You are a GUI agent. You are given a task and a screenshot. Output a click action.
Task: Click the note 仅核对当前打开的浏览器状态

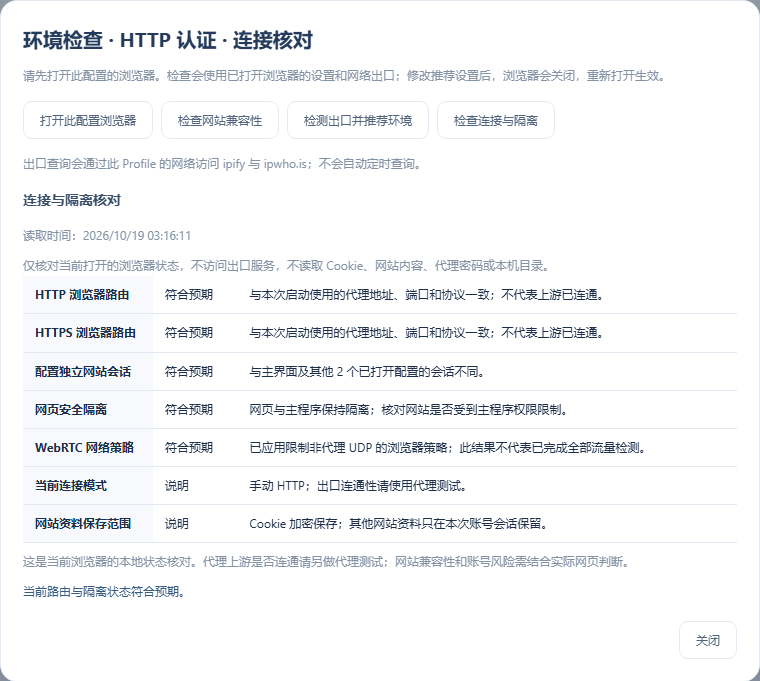pyautogui.click(x=286, y=266)
